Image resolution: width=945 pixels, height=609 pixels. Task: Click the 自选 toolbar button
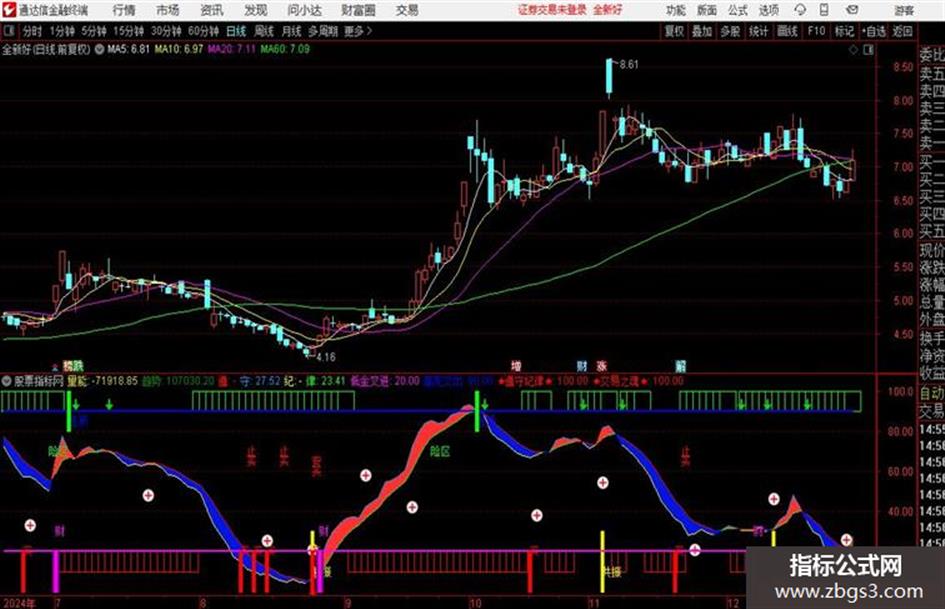[x=873, y=31]
